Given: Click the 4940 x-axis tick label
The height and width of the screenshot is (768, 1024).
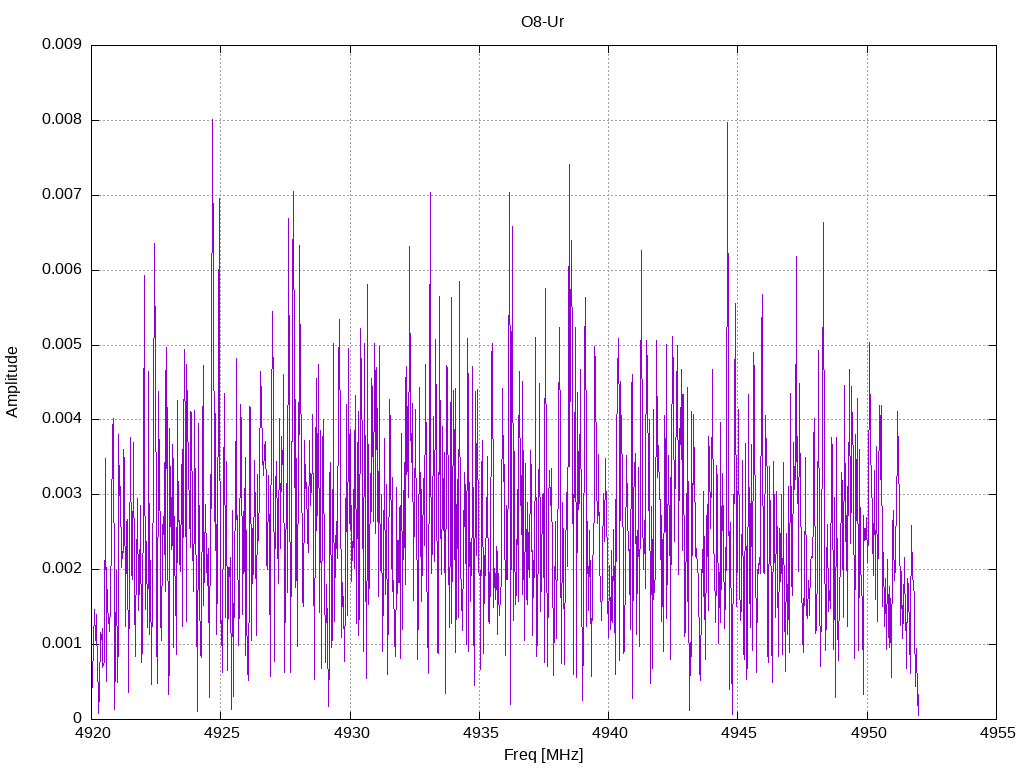Looking at the screenshot, I should [609, 733].
